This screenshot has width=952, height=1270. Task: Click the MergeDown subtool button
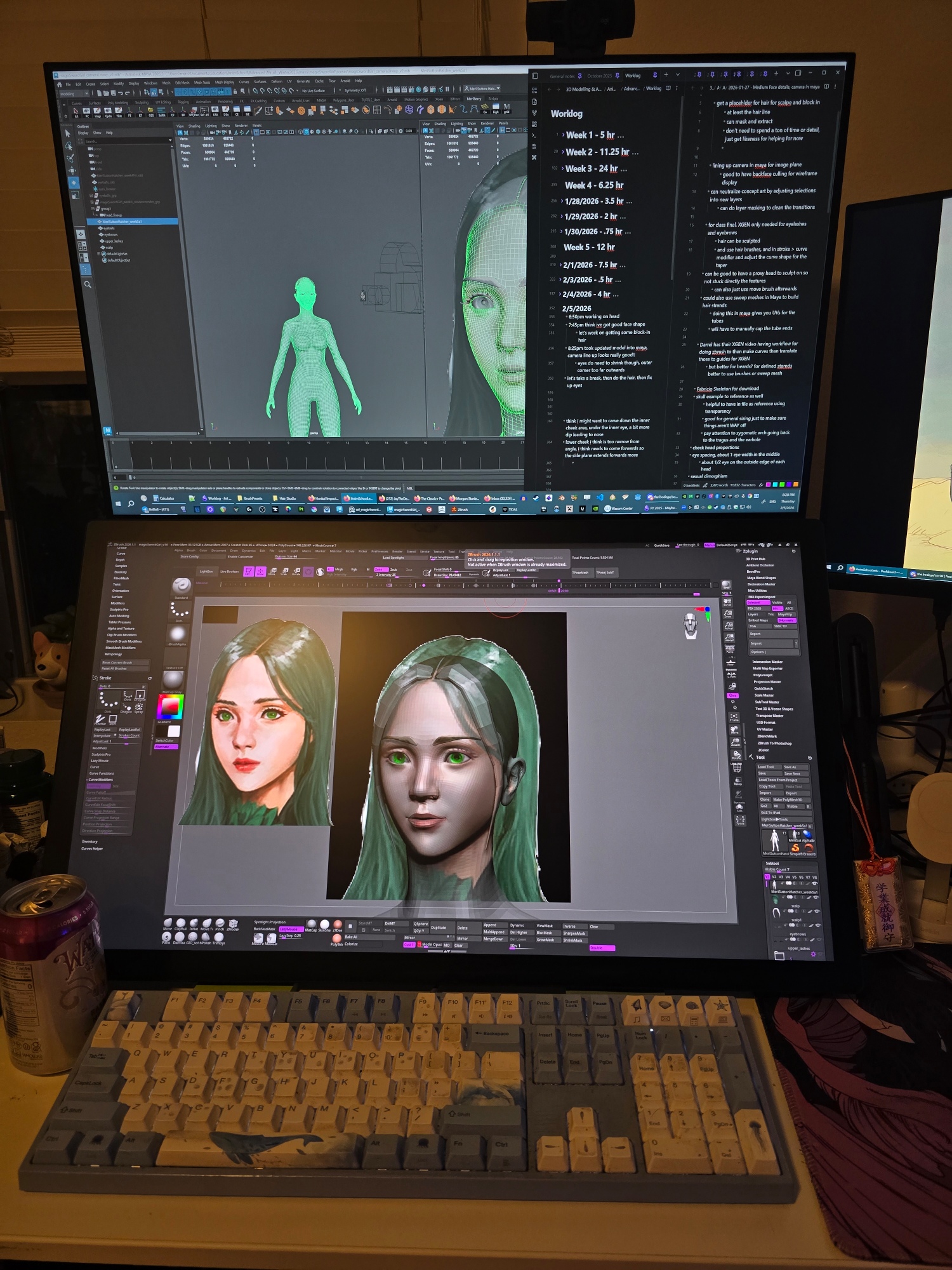[493, 939]
